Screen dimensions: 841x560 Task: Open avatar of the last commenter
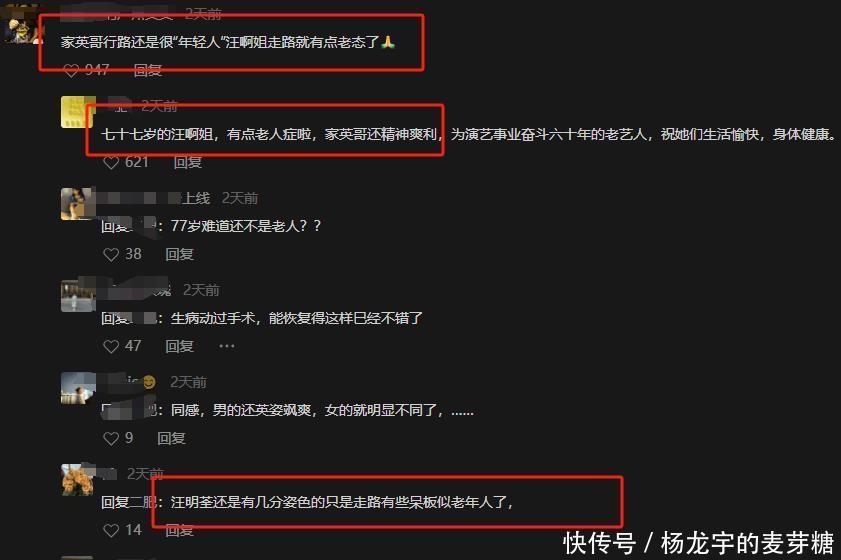click(78, 480)
